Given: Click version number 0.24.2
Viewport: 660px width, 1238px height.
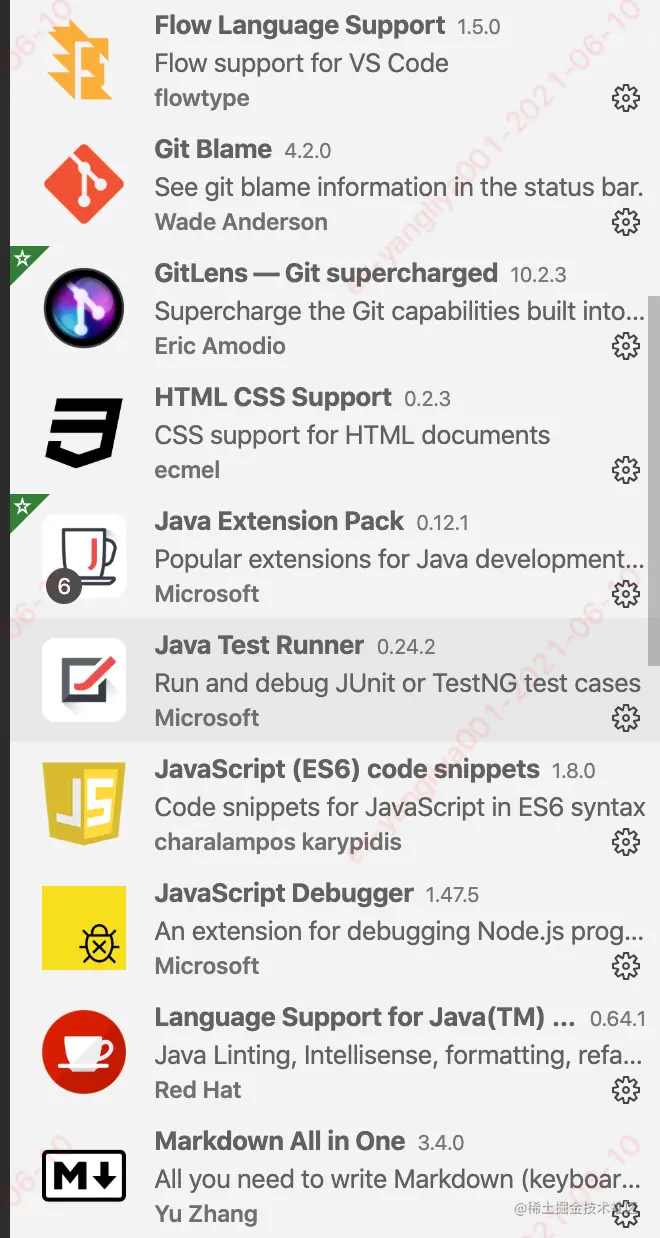Looking at the screenshot, I should point(406,647).
